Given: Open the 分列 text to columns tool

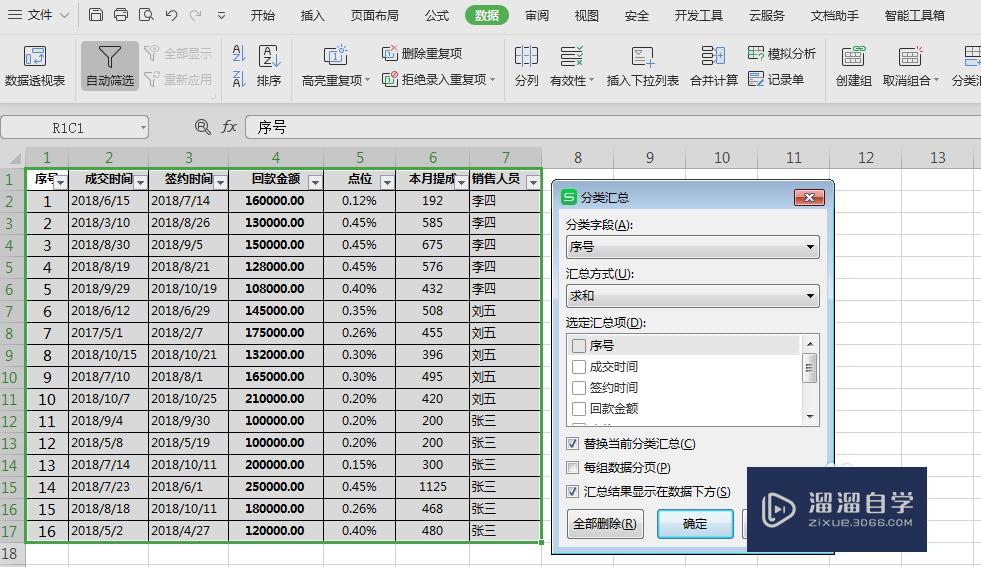Looking at the screenshot, I should pos(526,66).
